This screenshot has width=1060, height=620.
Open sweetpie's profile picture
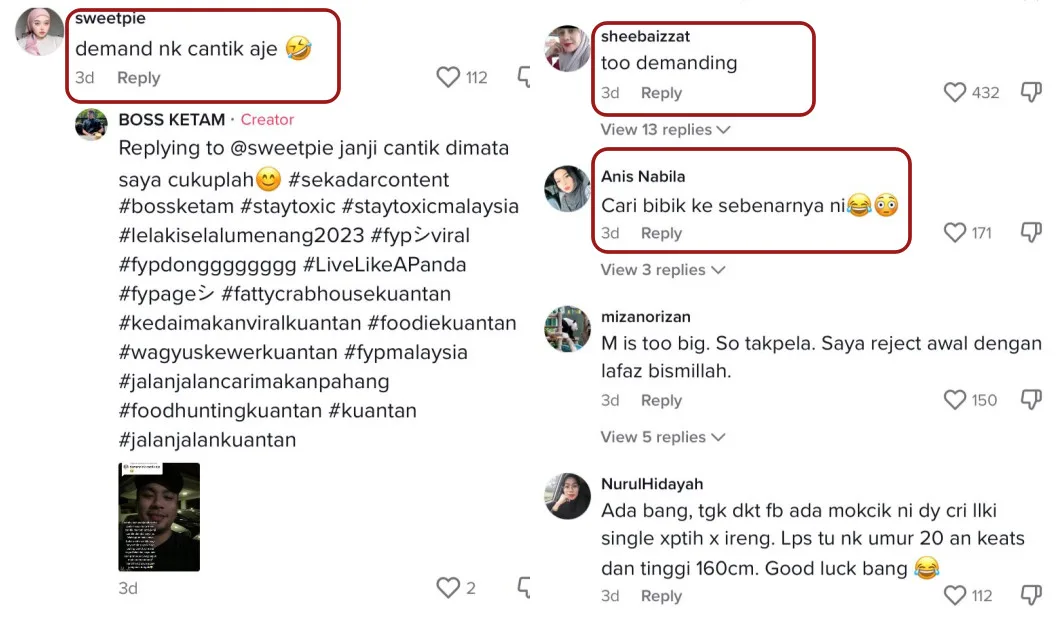(40, 32)
